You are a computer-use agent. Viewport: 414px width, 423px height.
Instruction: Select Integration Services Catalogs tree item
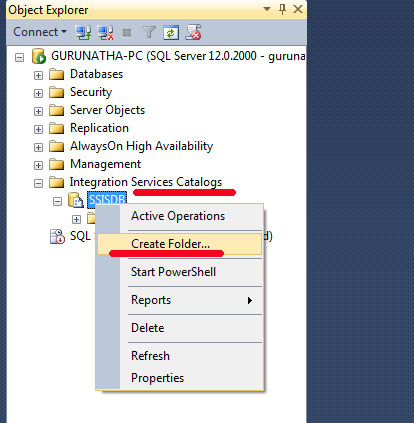(146, 182)
